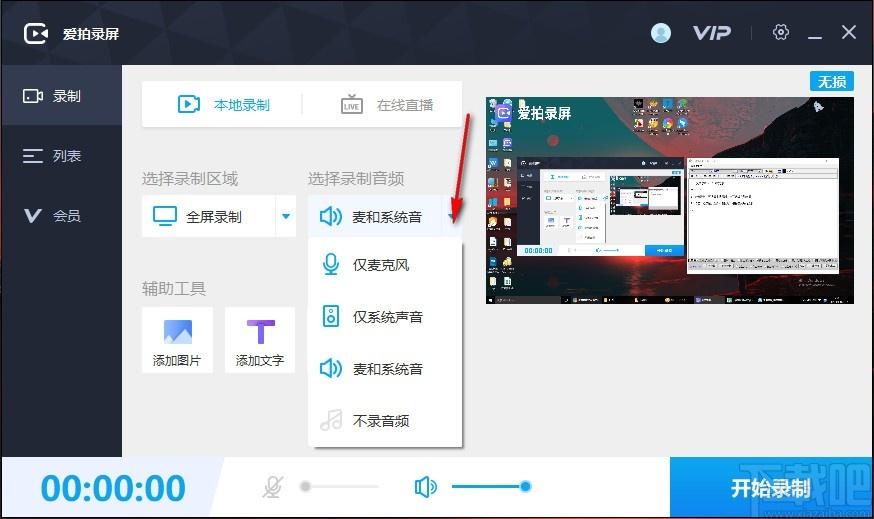
Task: Click the 无损 quality badge
Action: [x=832, y=82]
